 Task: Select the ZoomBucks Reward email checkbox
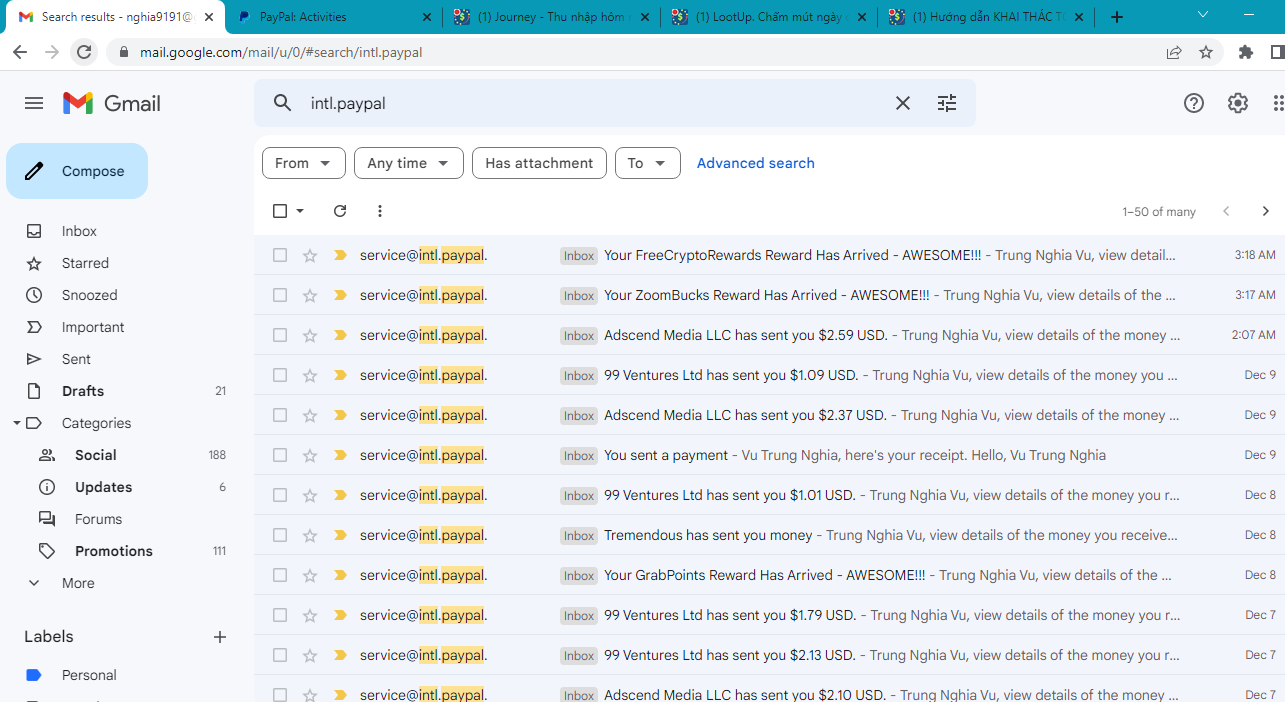[x=280, y=295]
